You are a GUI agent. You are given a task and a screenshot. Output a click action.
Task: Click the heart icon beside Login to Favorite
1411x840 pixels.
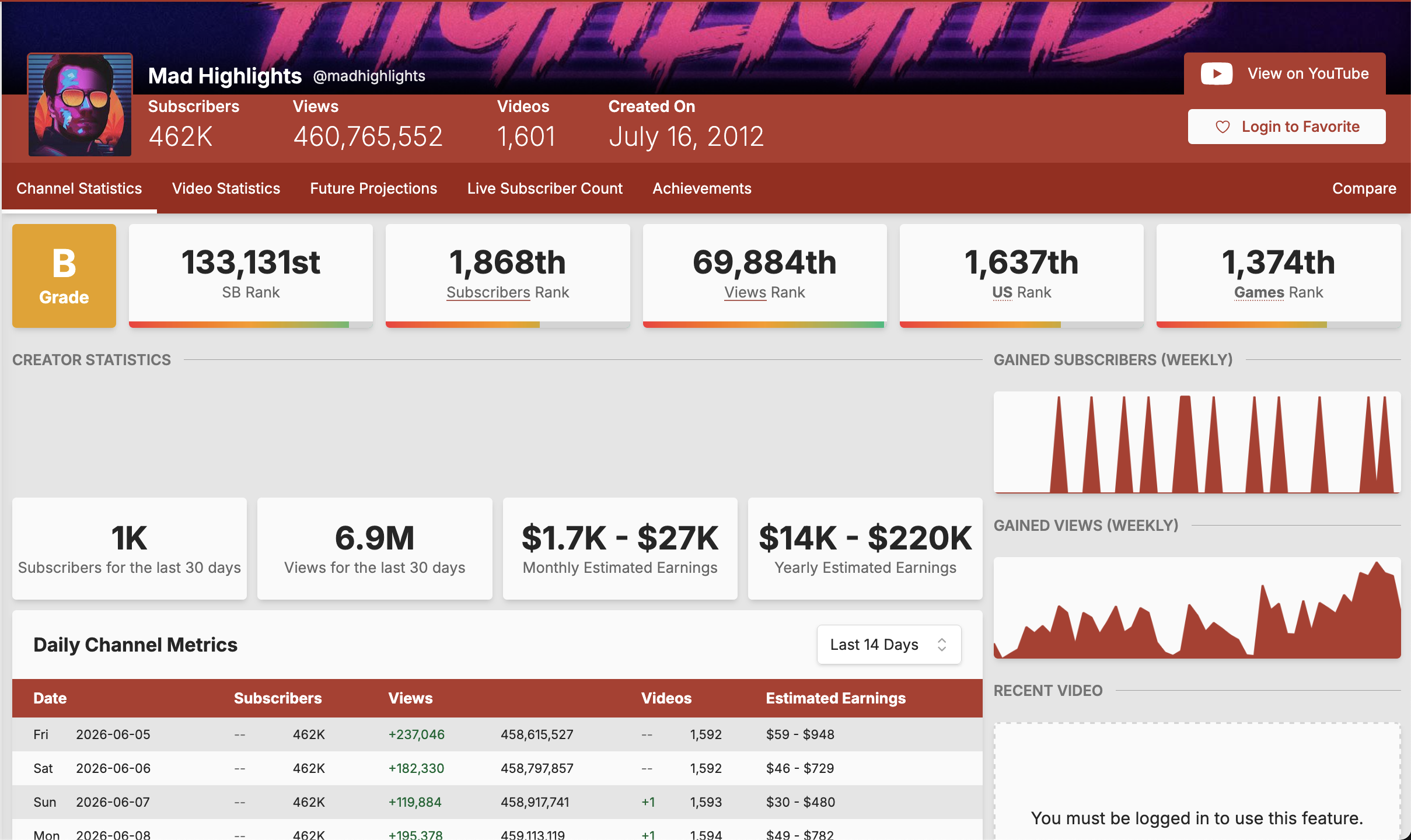(x=1223, y=127)
